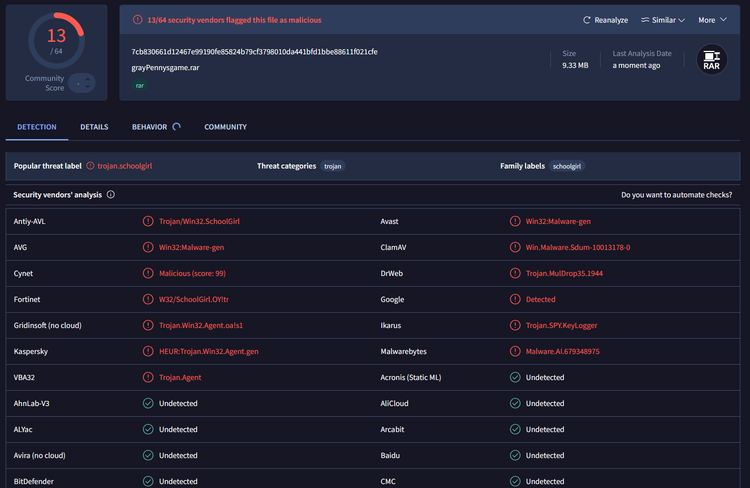Screen dimensions: 750x488
Task: Click the alert icon in the Malwarebytes row
Action: [x=515, y=352]
